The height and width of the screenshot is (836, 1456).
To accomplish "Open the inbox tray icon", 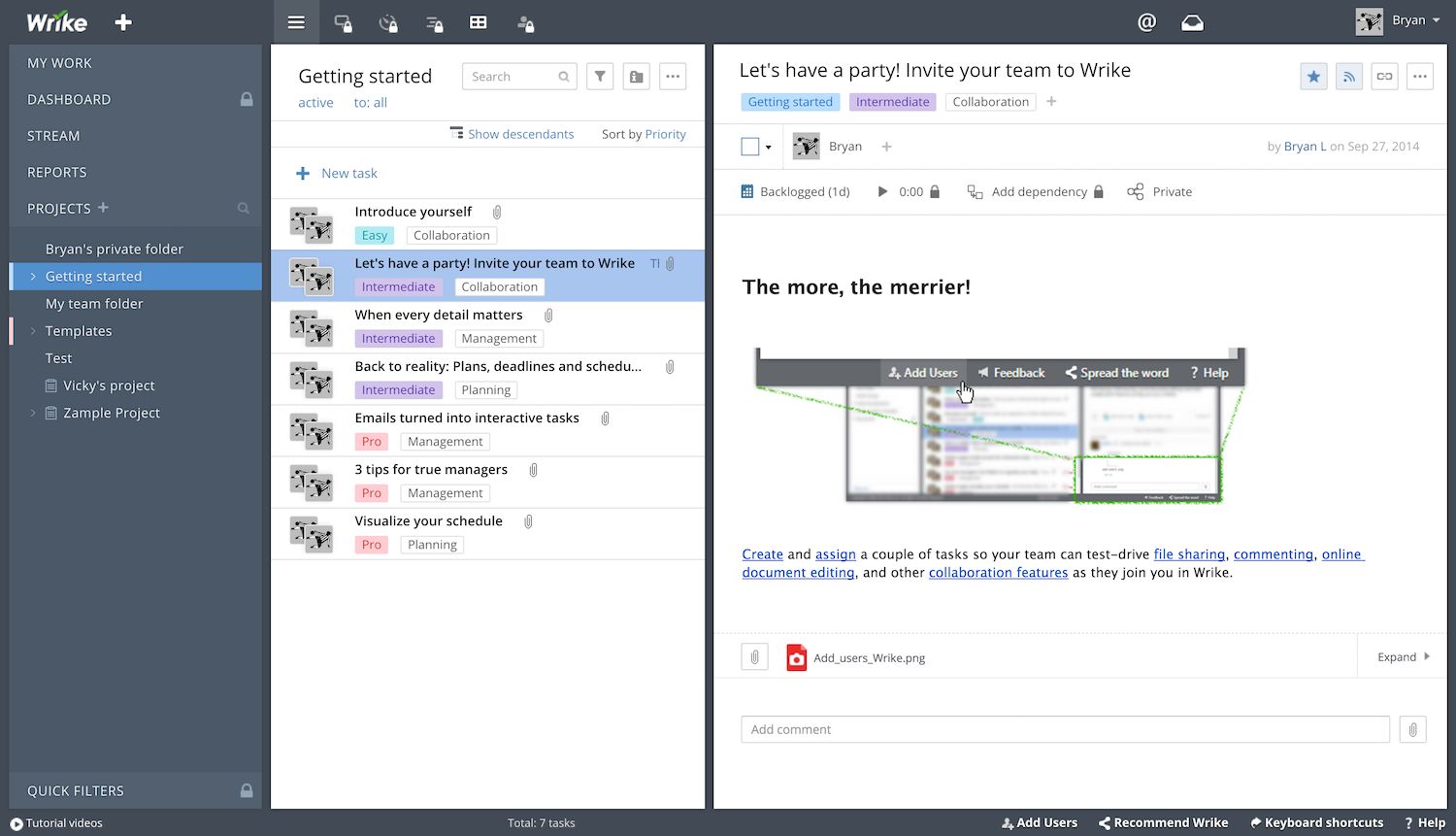I will click(x=1192, y=22).
